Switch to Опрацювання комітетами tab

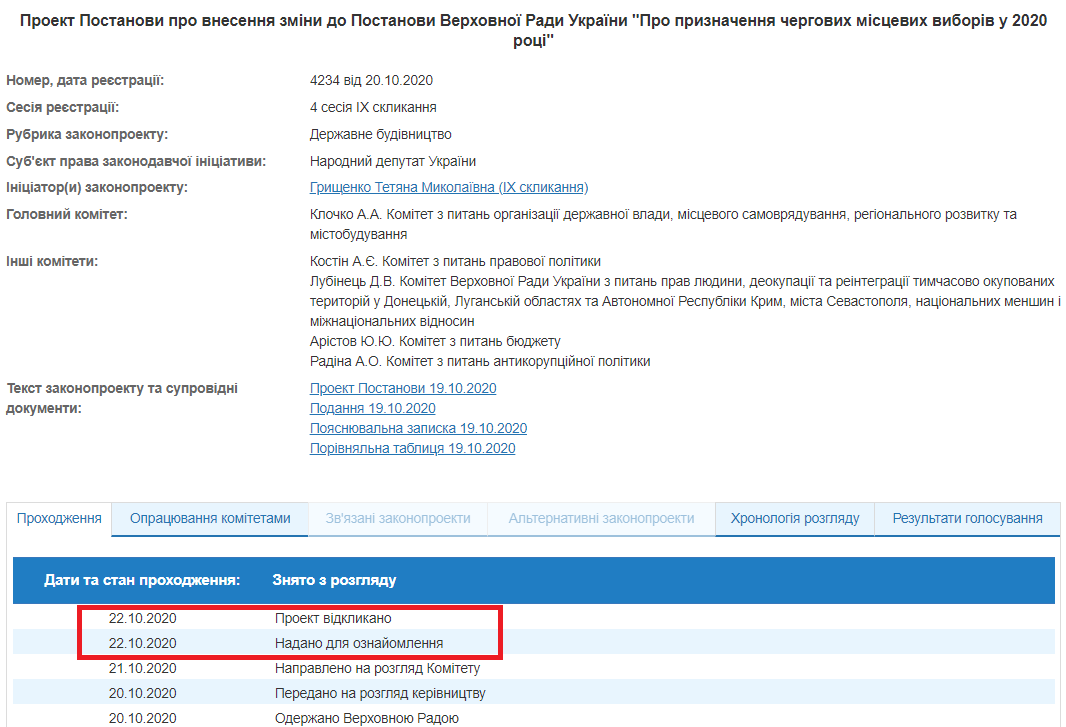(x=210, y=518)
